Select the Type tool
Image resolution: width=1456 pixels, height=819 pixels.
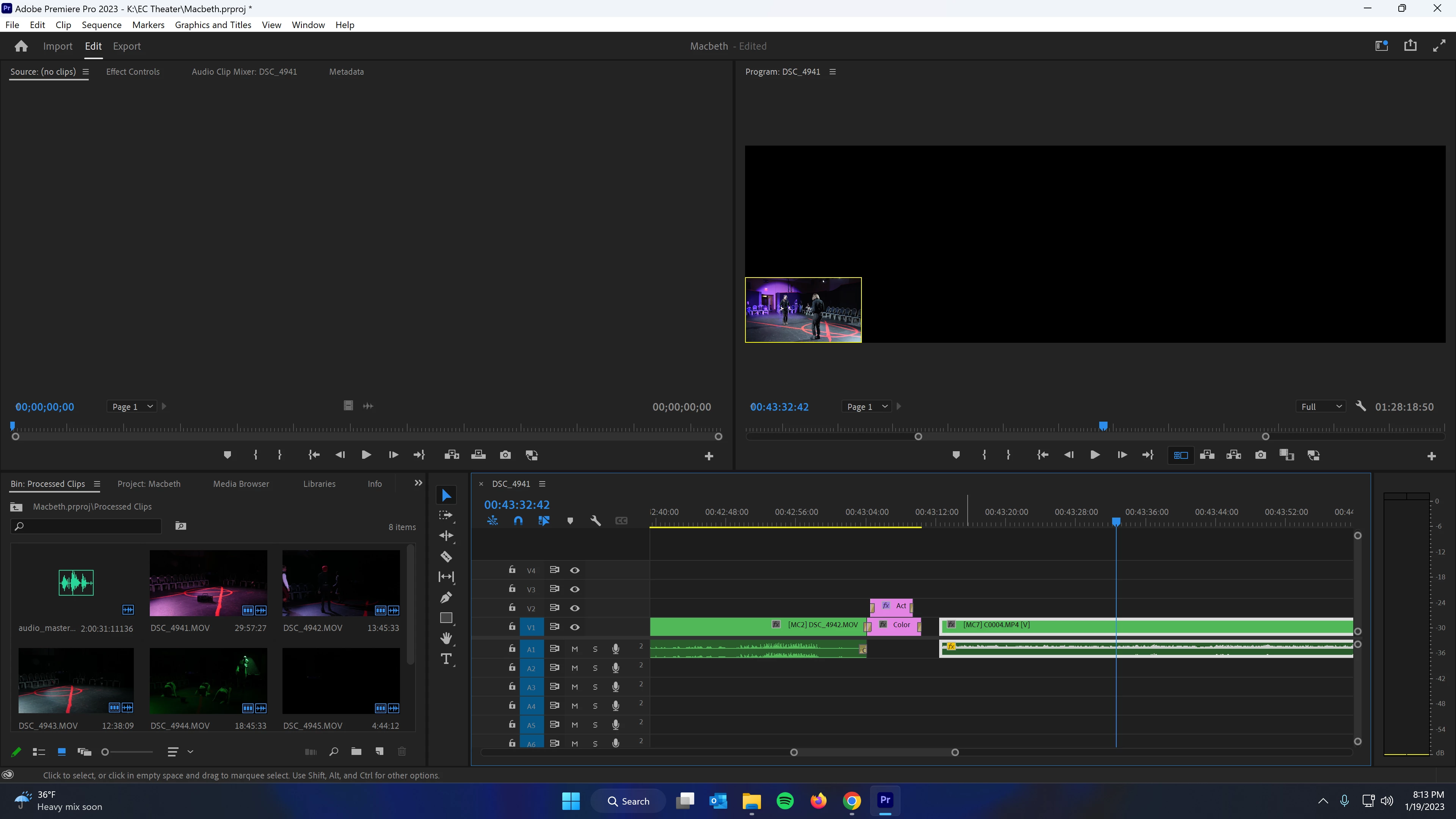pyautogui.click(x=446, y=659)
